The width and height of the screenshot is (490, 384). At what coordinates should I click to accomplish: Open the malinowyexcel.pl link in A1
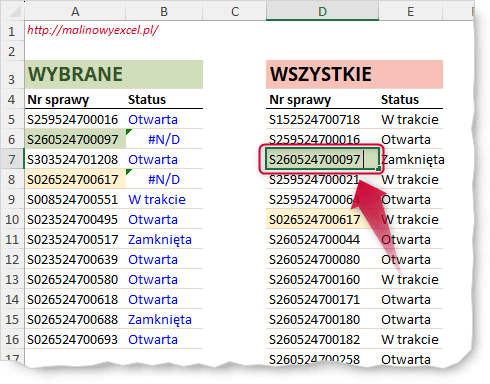coord(93,30)
